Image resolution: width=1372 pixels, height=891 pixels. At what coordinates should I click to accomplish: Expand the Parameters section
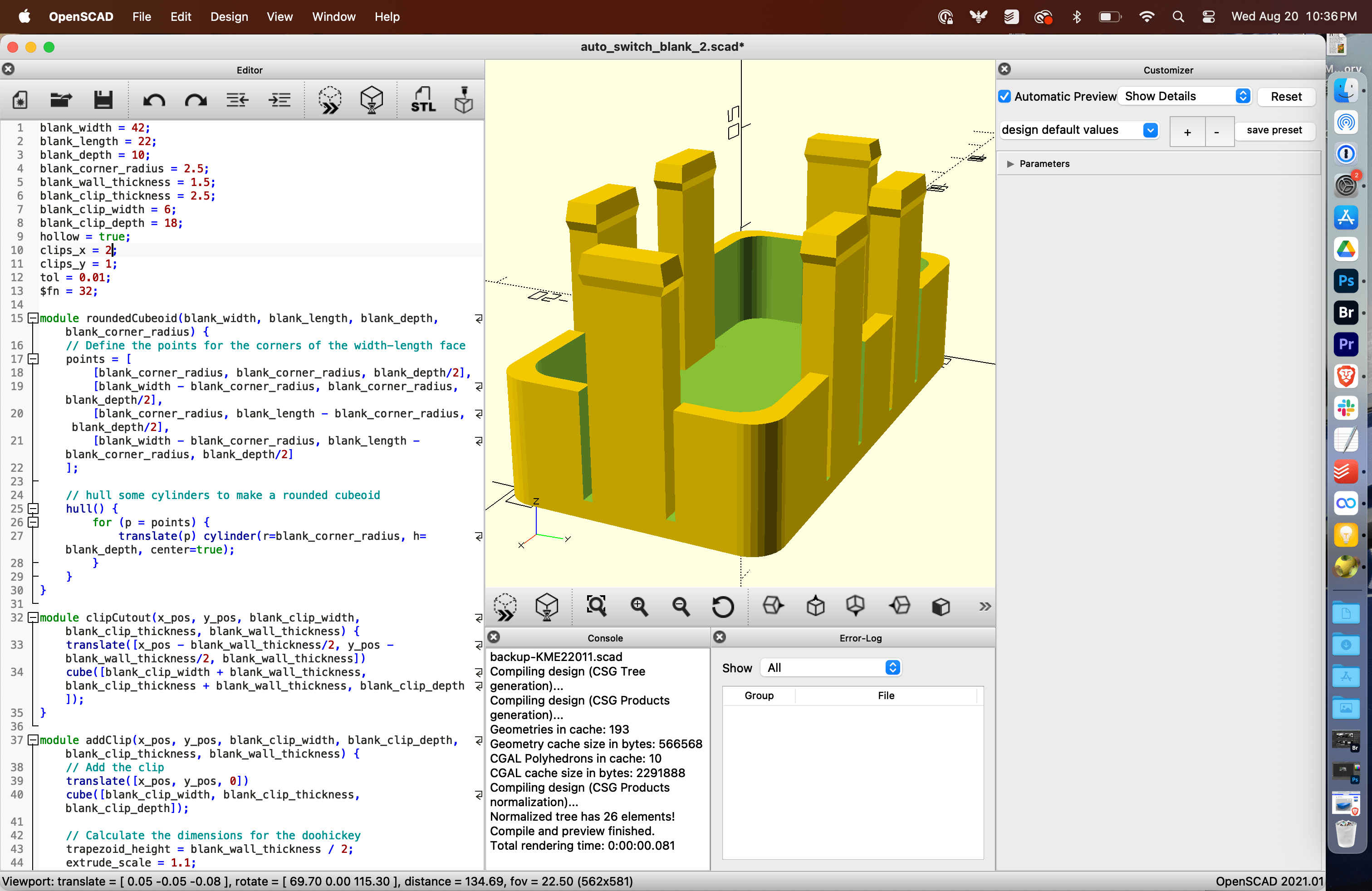point(1010,164)
